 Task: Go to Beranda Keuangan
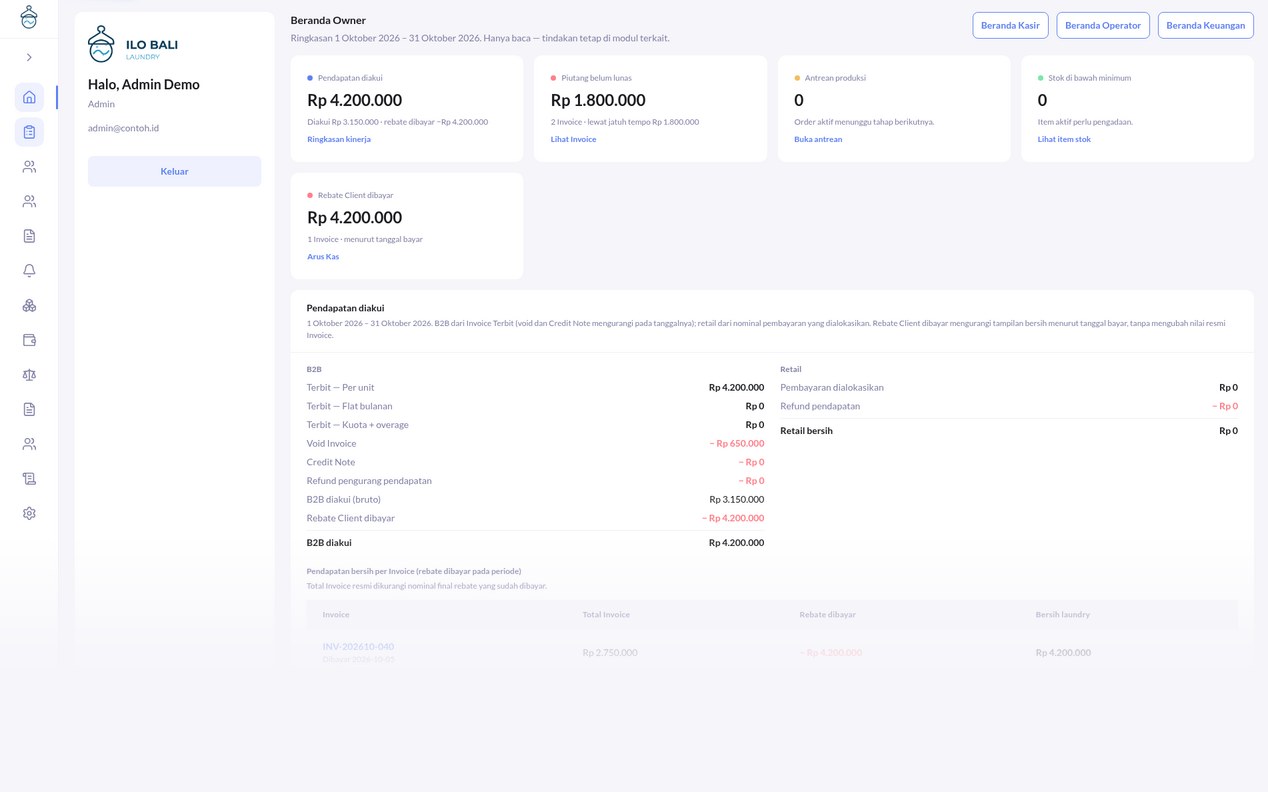point(1206,25)
